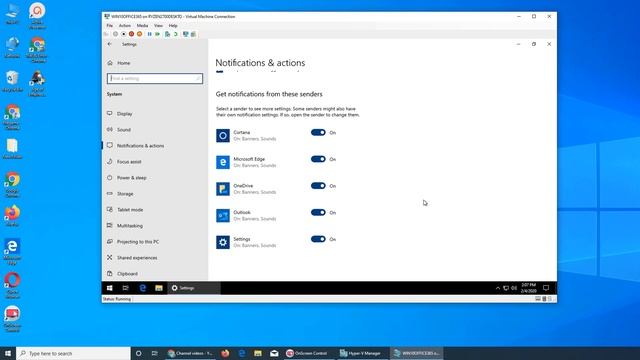The height and width of the screenshot is (360, 640).
Task: Turn off Microsoft Edge notifications toggle
Action: [318, 159]
